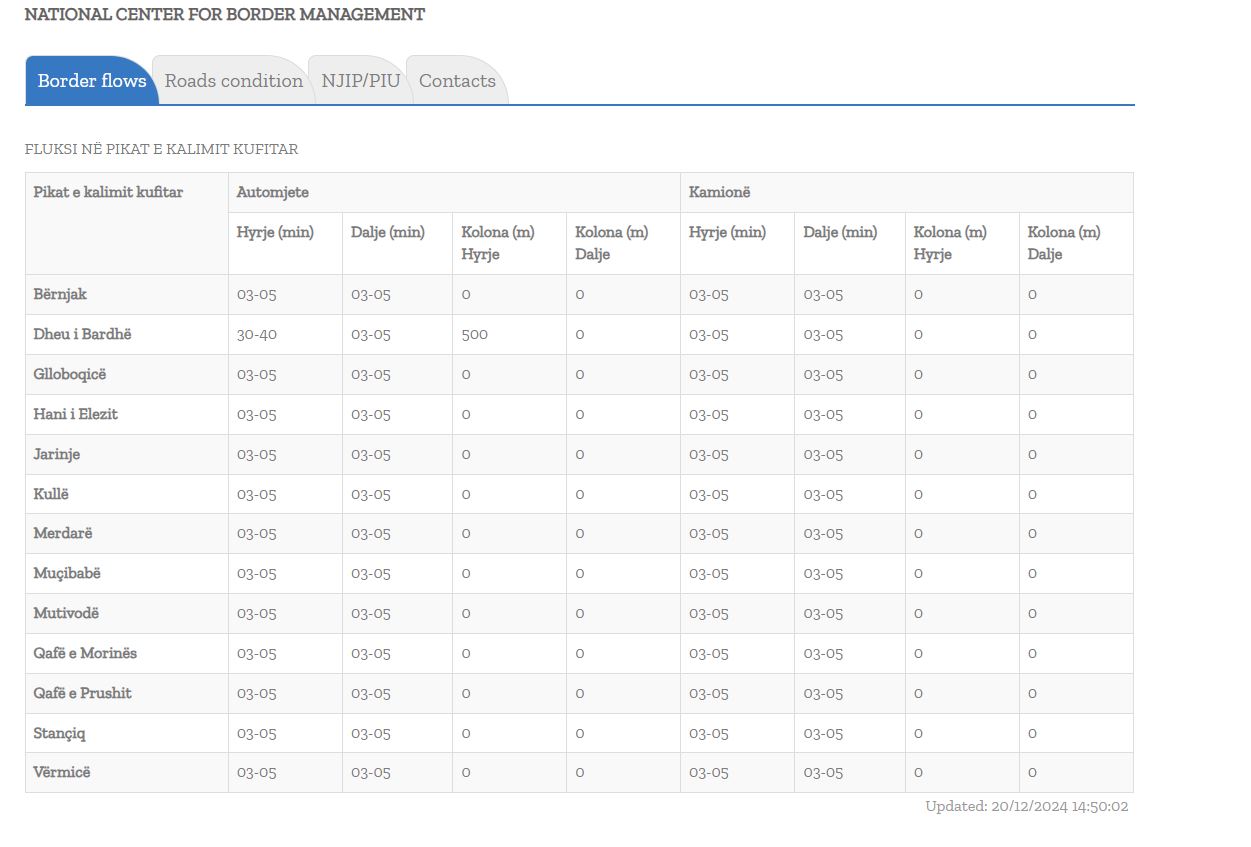The height and width of the screenshot is (847, 1251).
Task: Click the Qafë e Morinës row name
Action: (x=85, y=653)
